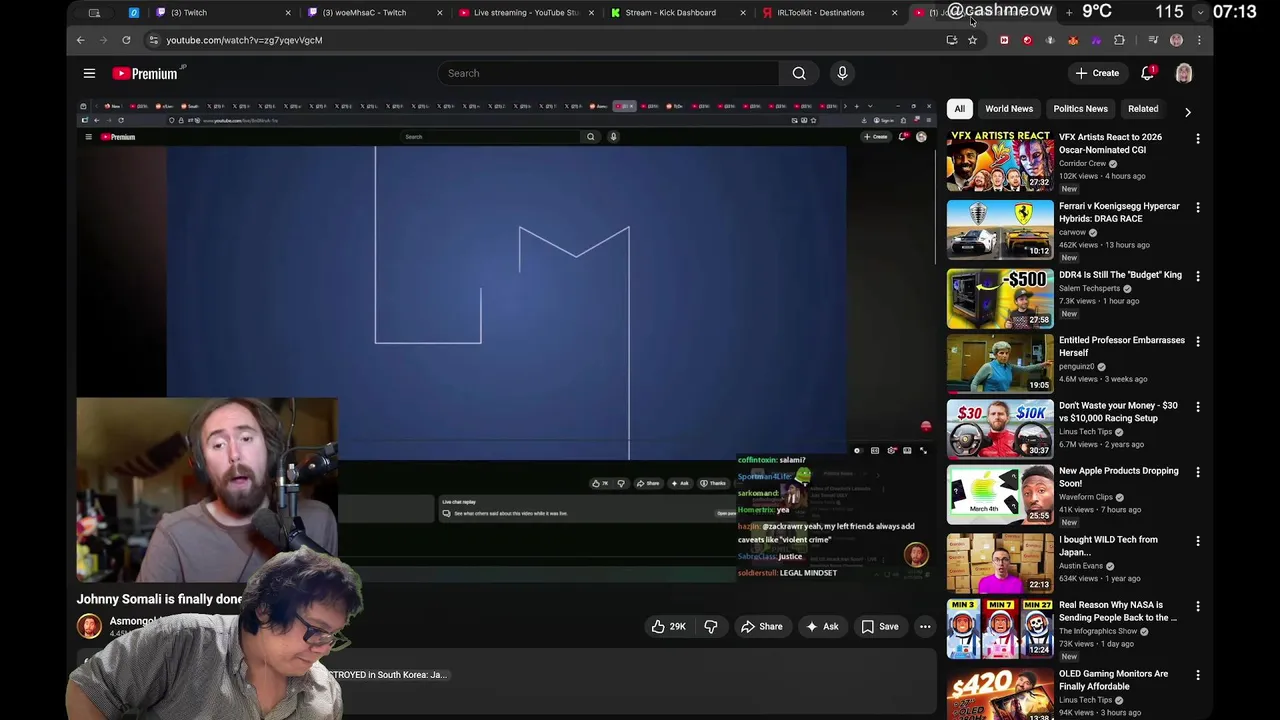Start voice search with the microphone icon
1280x720 pixels.
point(842,73)
